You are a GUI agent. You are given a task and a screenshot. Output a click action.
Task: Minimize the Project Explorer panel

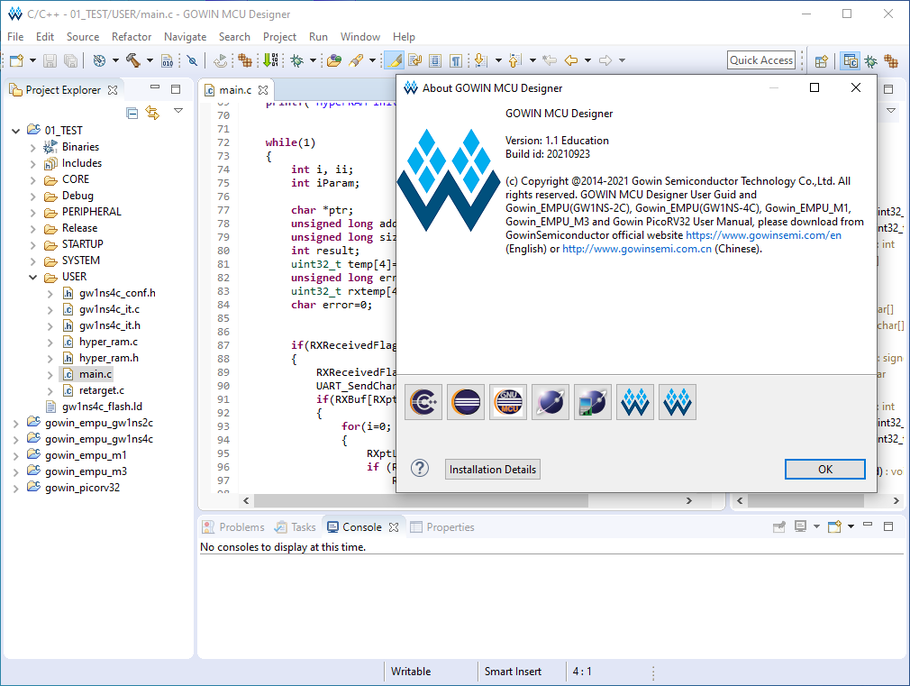click(x=155, y=88)
